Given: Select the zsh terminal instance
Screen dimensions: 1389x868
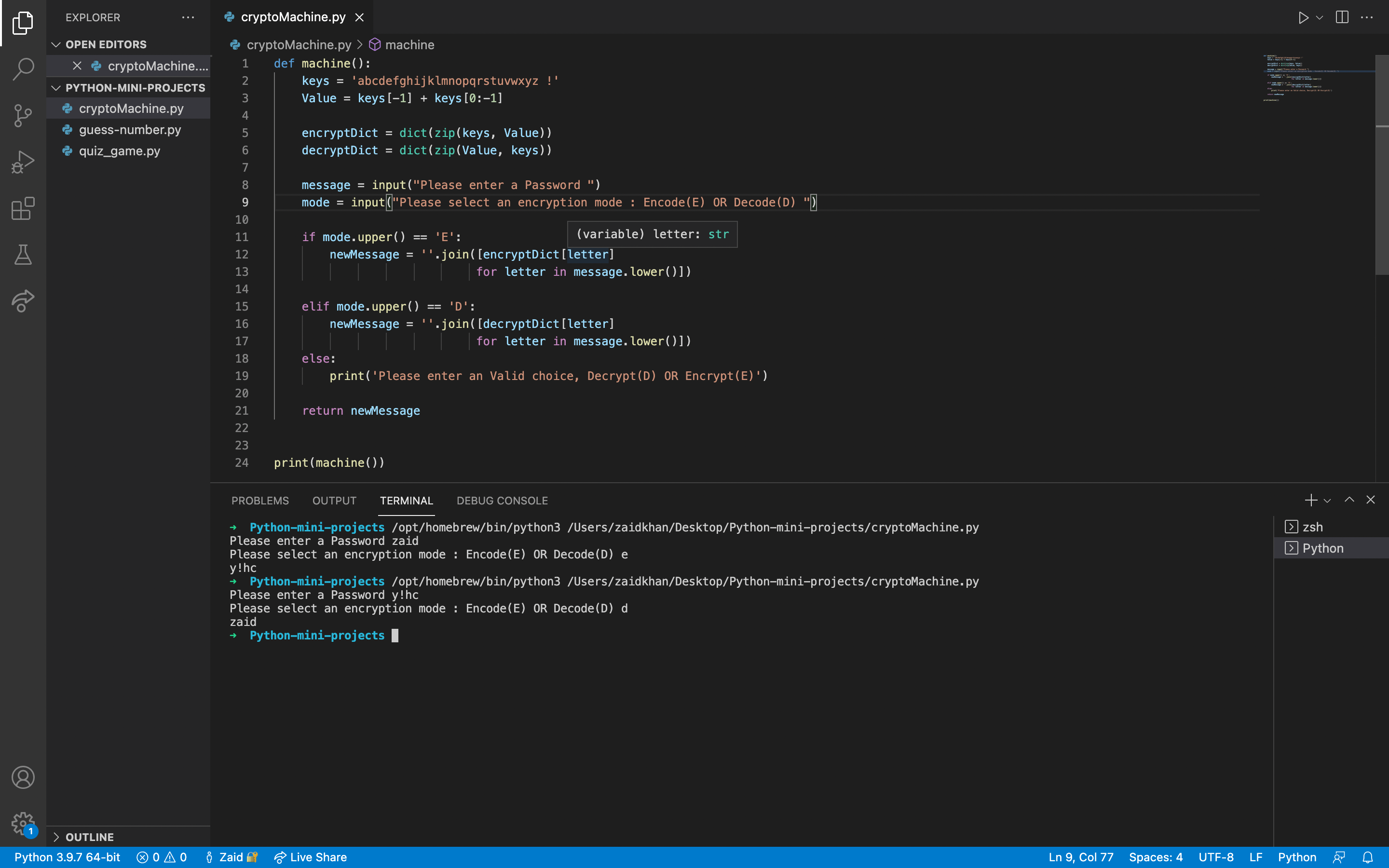Looking at the screenshot, I should pyautogui.click(x=1312, y=527).
